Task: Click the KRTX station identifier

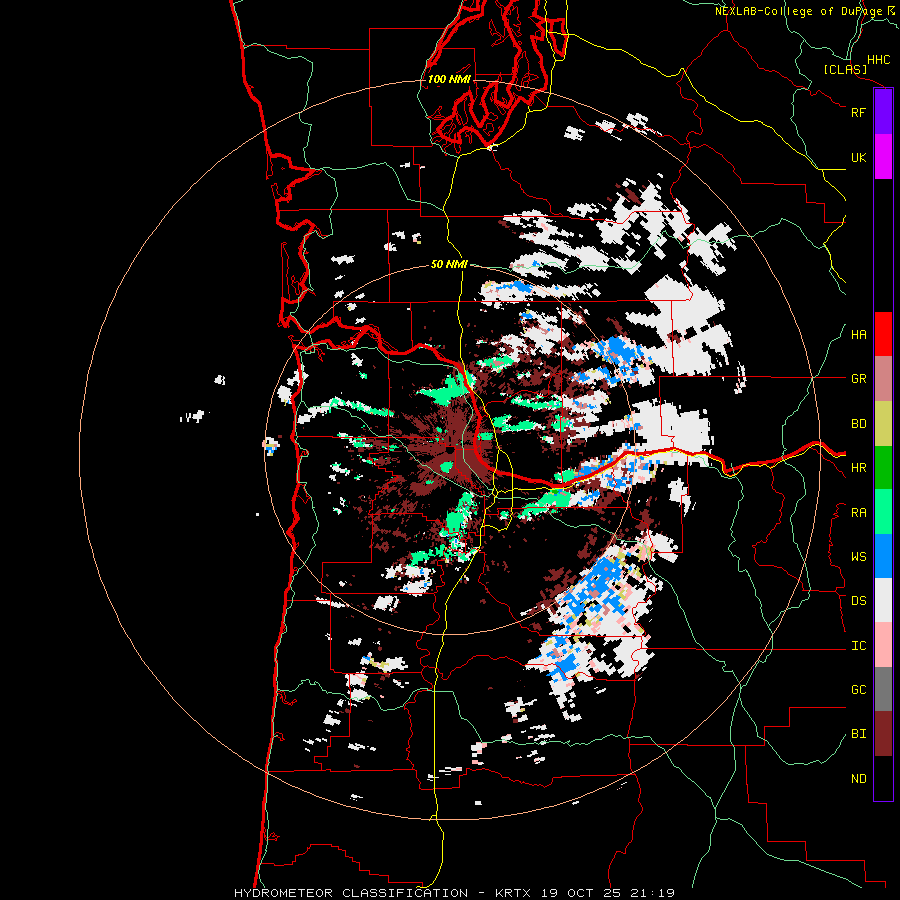Action: click(x=513, y=893)
